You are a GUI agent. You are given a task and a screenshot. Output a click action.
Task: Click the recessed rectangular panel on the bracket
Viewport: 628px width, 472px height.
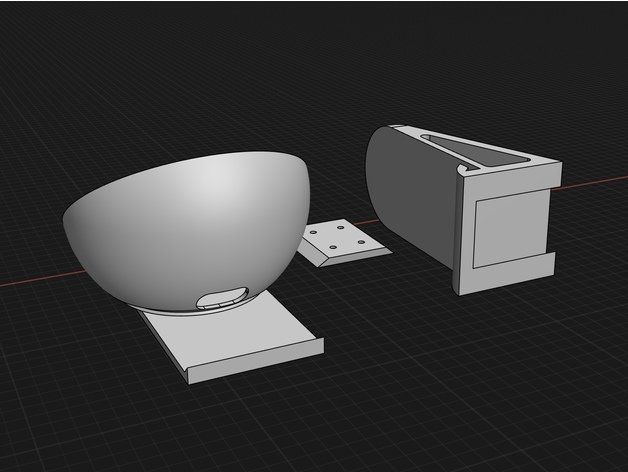pos(510,228)
